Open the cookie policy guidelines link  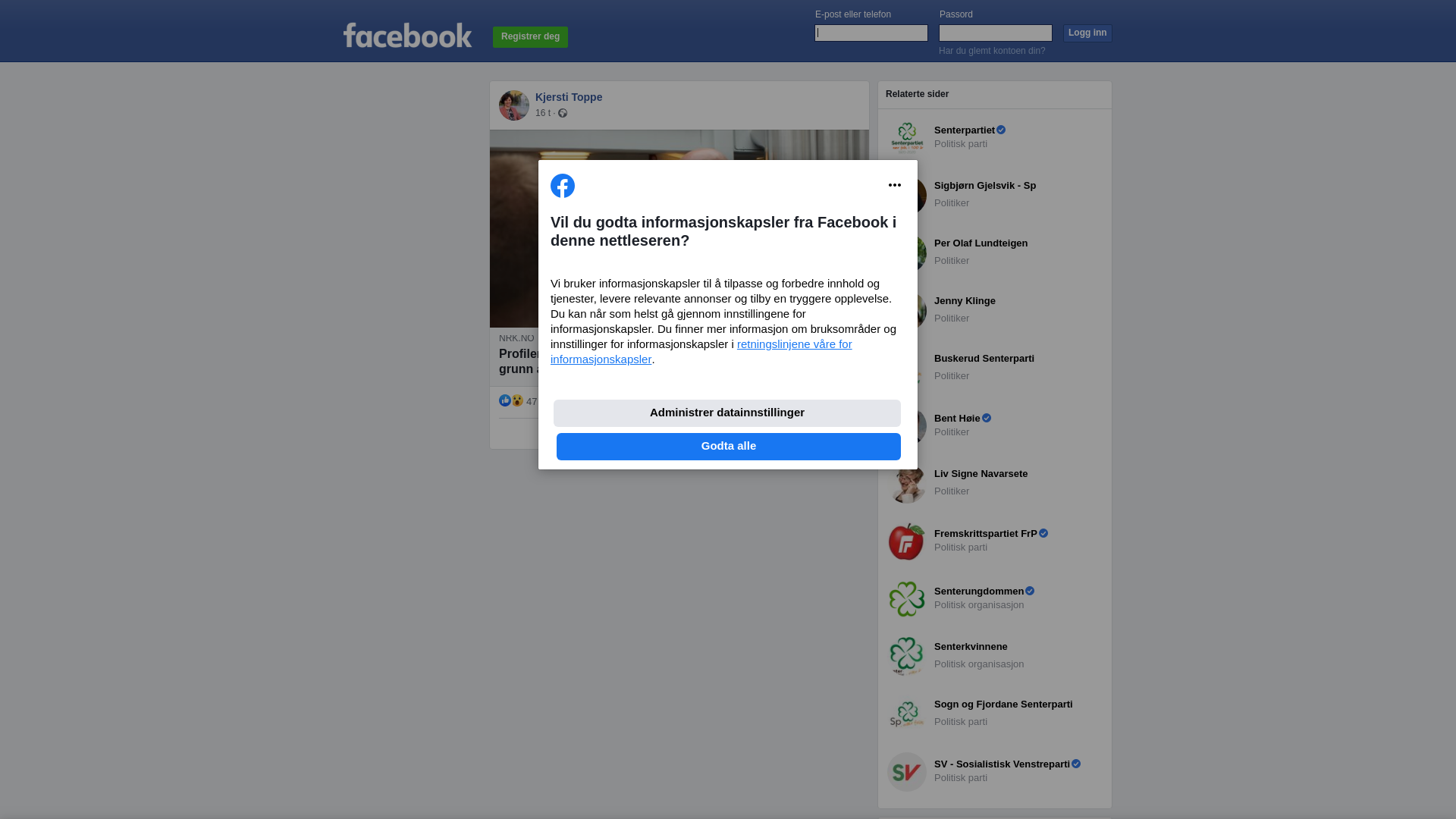pyautogui.click(x=701, y=352)
